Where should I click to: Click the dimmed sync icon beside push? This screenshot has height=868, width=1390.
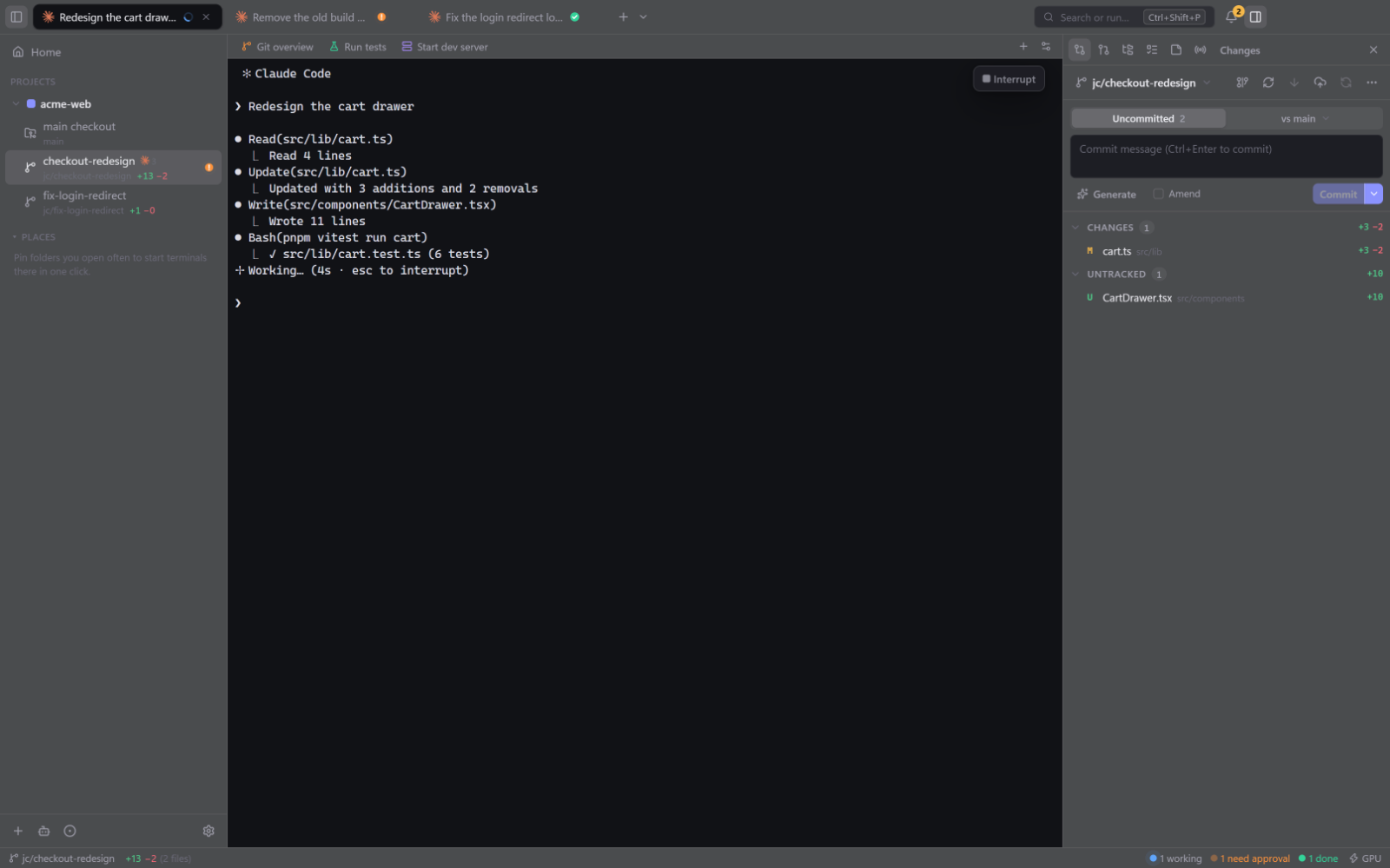point(1346,83)
